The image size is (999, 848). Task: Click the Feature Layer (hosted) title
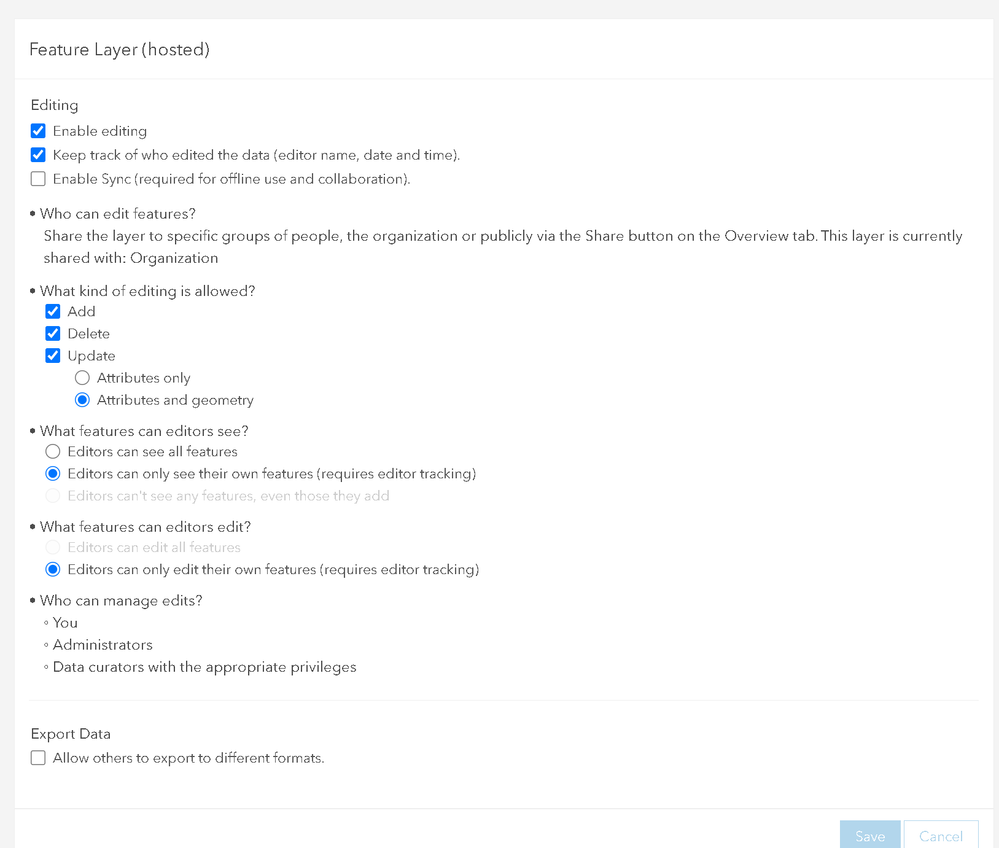click(119, 49)
